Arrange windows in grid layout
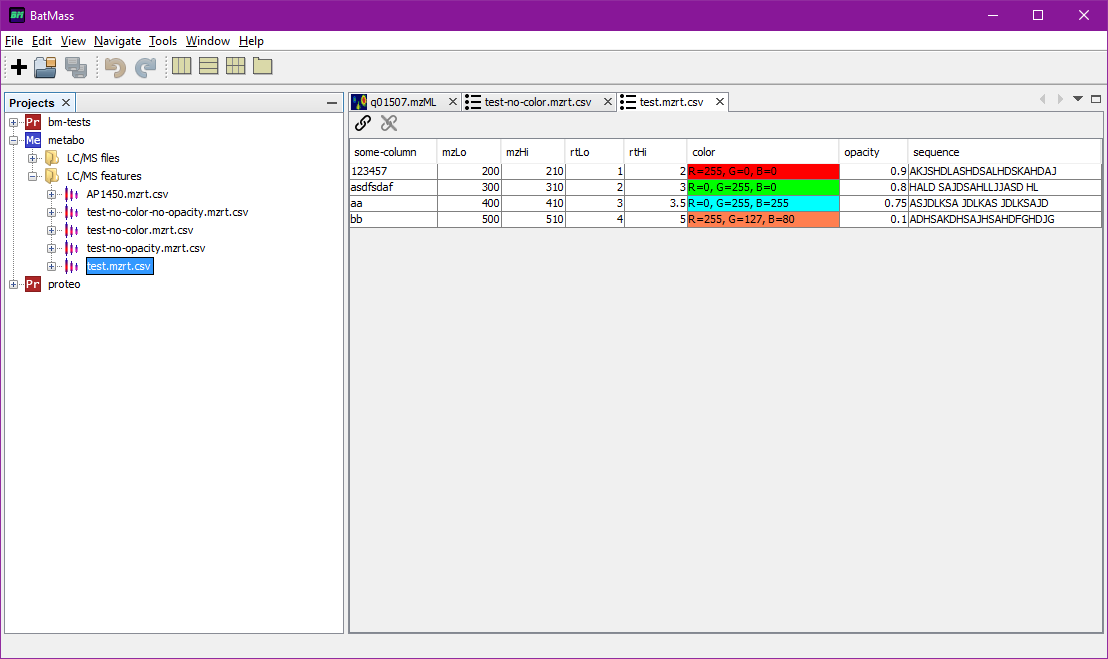The height and width of the screenshot is (659, 1108). [235, 66]
